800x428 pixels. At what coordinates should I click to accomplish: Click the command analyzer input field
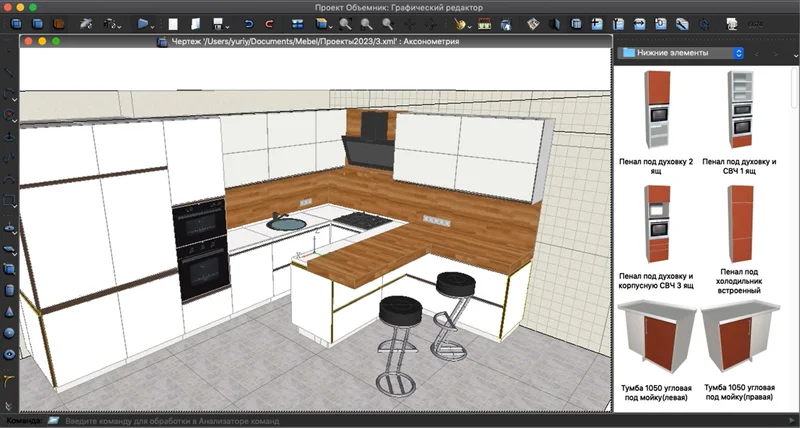(x=300, y=421)
